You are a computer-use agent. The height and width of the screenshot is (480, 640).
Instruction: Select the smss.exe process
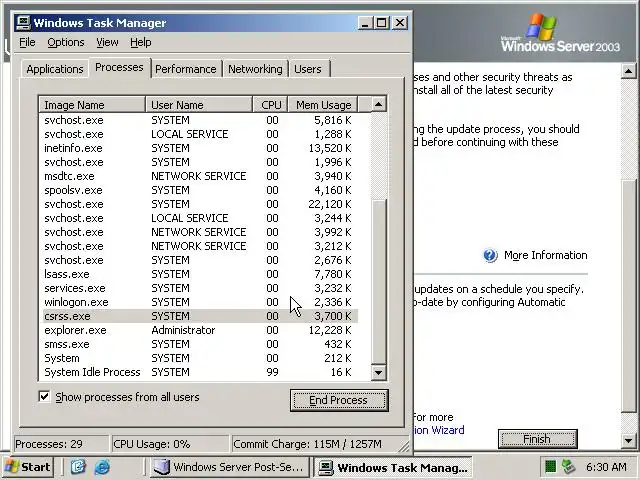coord(200,344)
